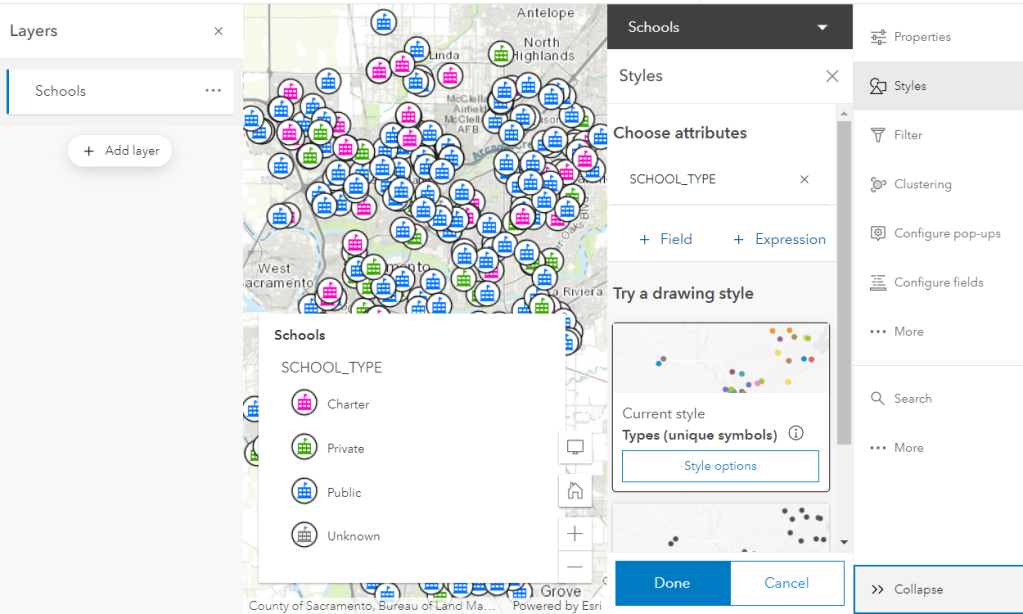Open the Filter tool

[878, 135]
